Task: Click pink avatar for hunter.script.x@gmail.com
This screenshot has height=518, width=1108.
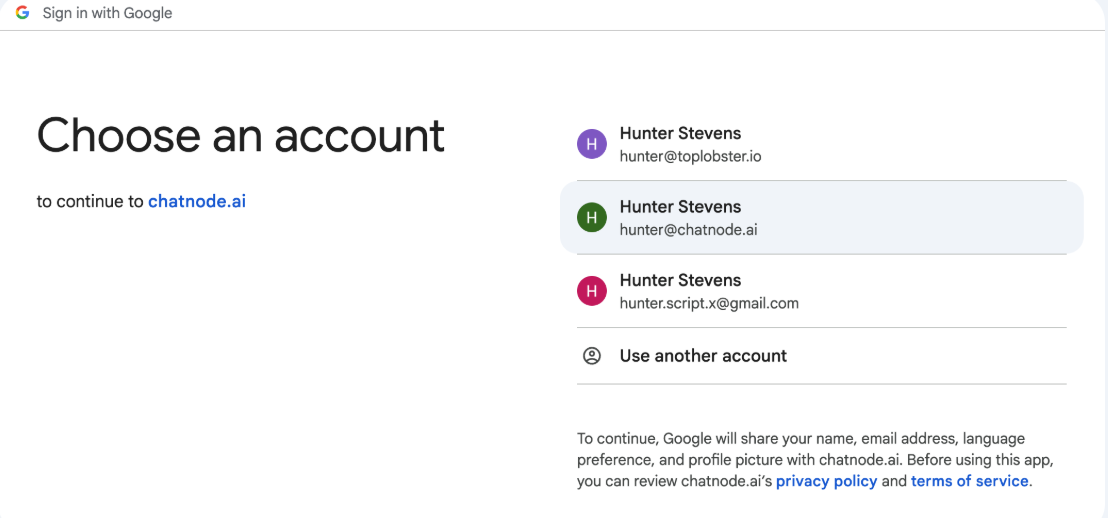Action: pyautogui.click(x=591, y=291)
